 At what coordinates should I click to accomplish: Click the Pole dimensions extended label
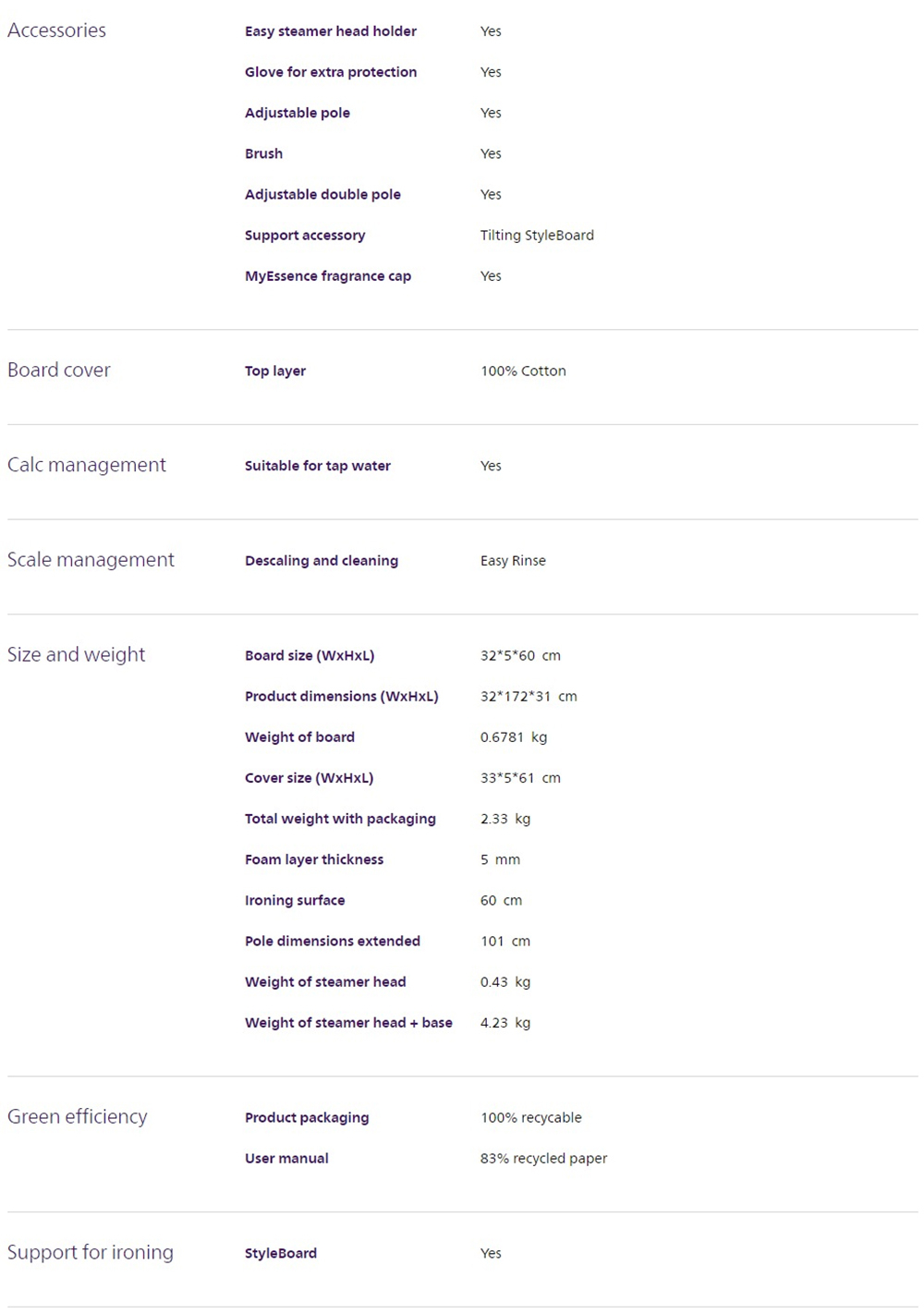tap(333, 941)
